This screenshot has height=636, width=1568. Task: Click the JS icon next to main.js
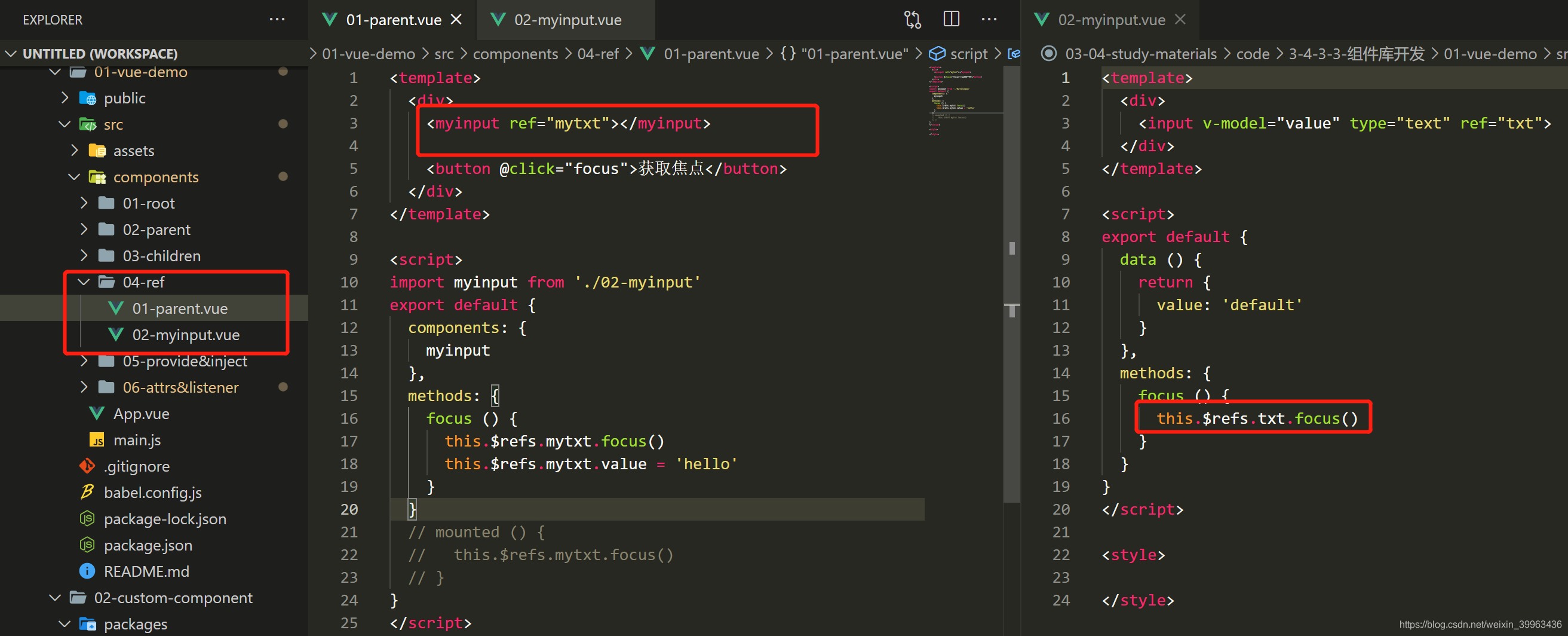[96, 440]
